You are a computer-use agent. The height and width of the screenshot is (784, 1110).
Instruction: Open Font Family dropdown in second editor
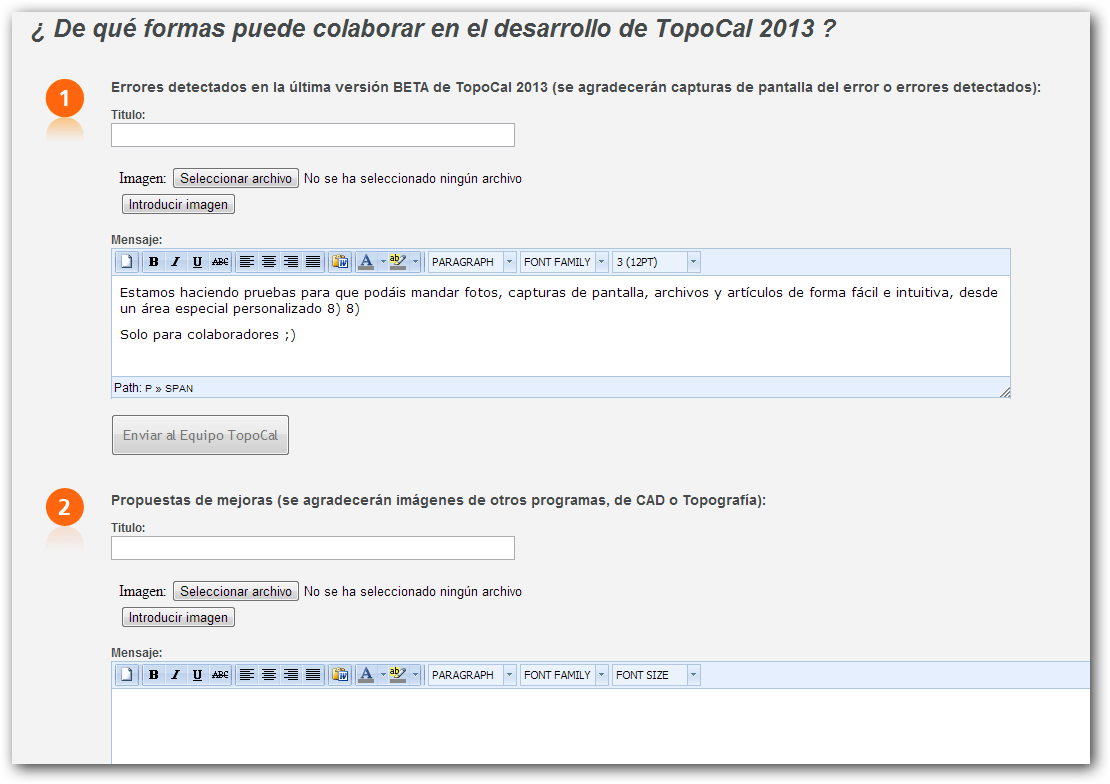[x=564, y=675]
